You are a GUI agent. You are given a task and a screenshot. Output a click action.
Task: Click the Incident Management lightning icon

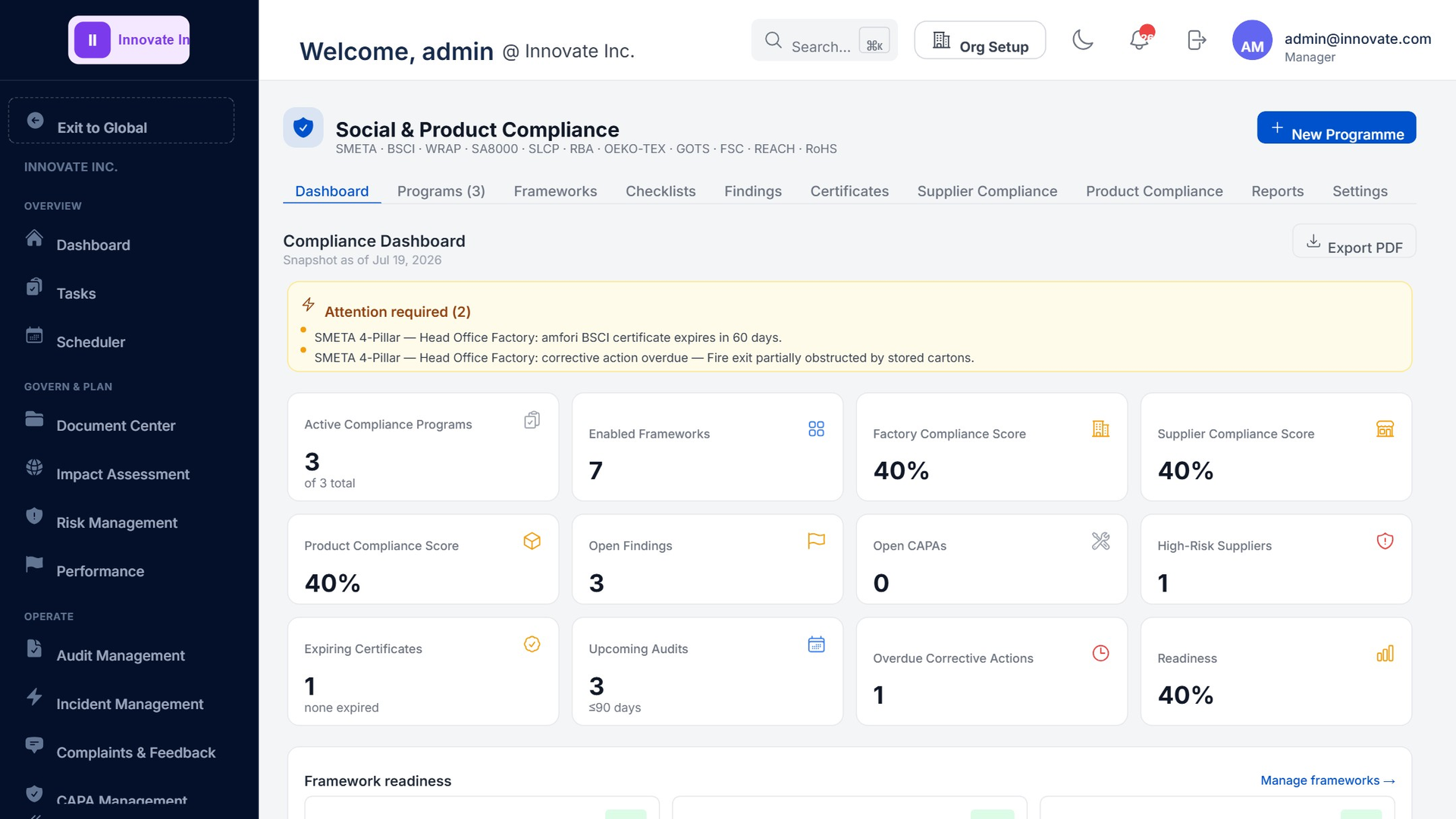tap(34, 696)
